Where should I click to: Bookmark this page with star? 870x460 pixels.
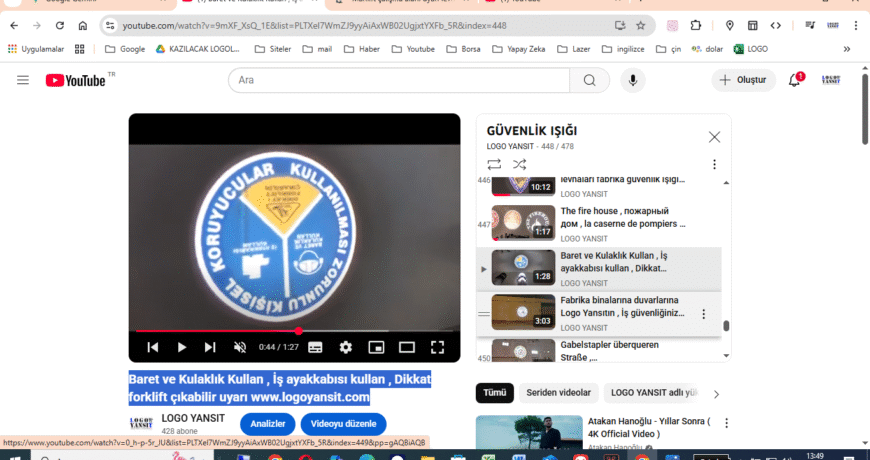(x=640, y=26)
